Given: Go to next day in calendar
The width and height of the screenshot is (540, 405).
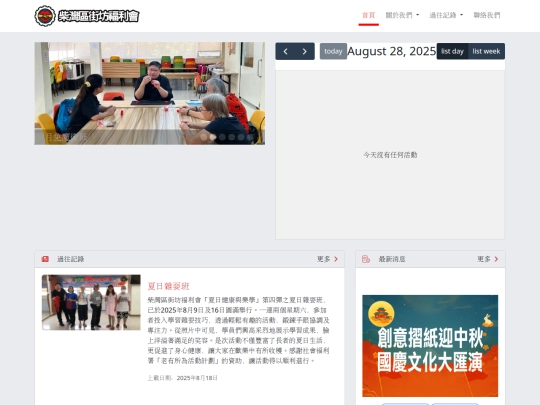Looking at the screenshot, I should tap(305, 51).
